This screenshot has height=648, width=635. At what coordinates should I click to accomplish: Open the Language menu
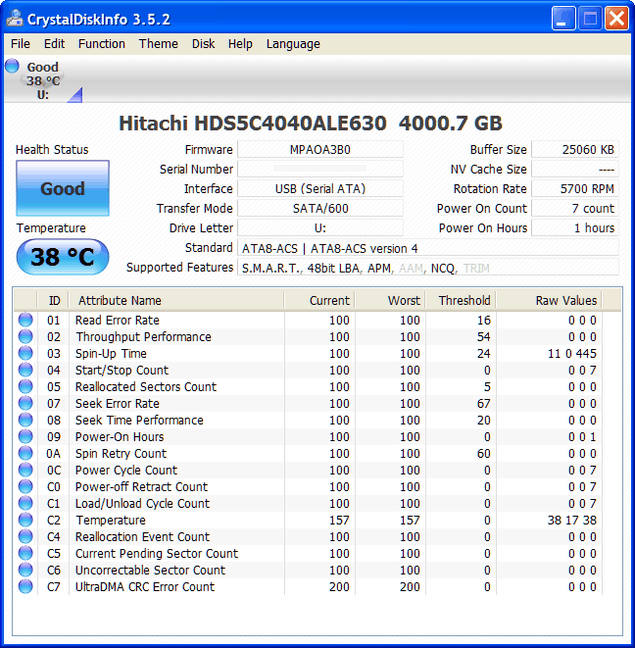293,44
